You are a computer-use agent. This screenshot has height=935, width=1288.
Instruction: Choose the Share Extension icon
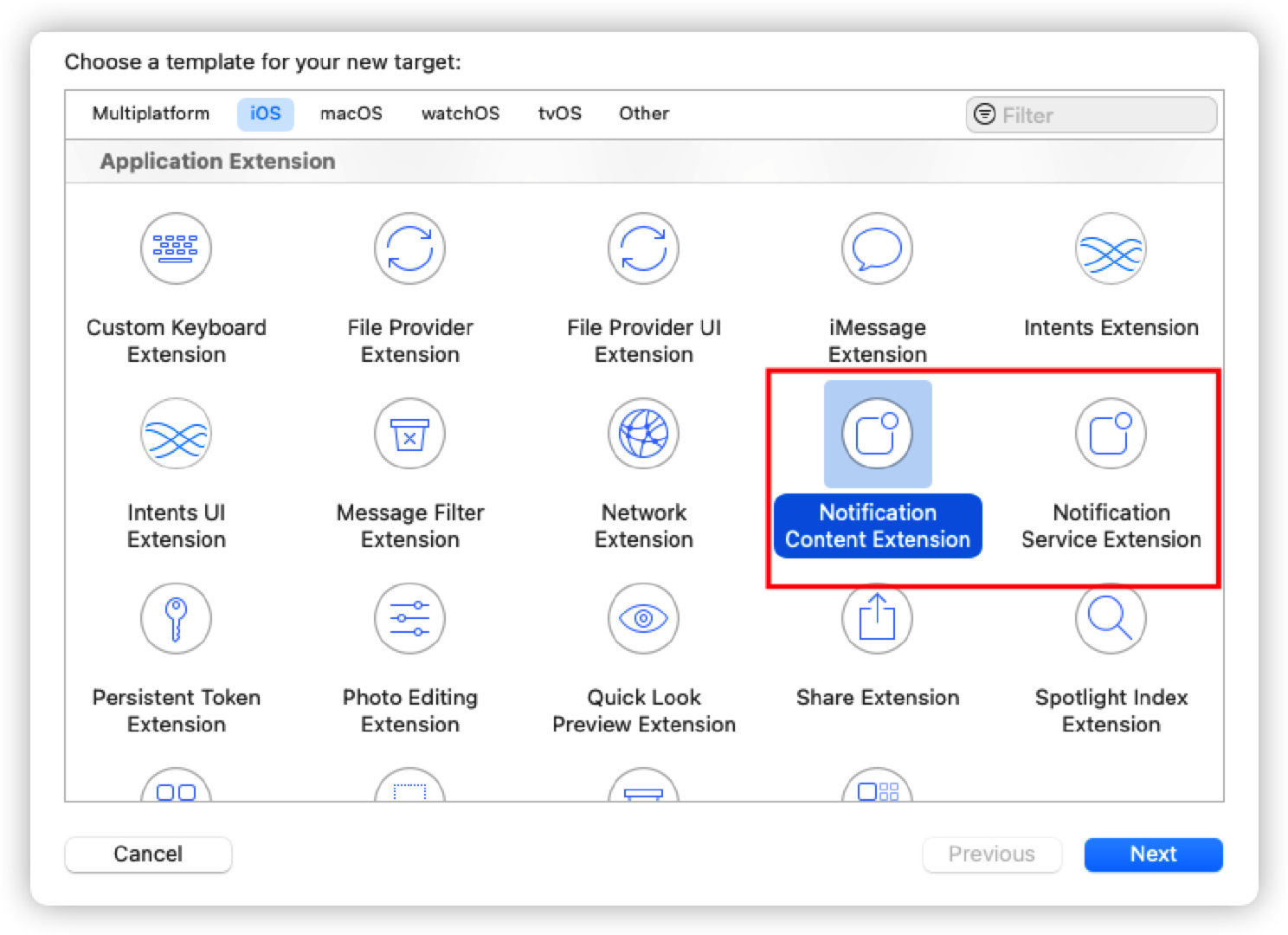pyautogui.click(x=877, y=618)
